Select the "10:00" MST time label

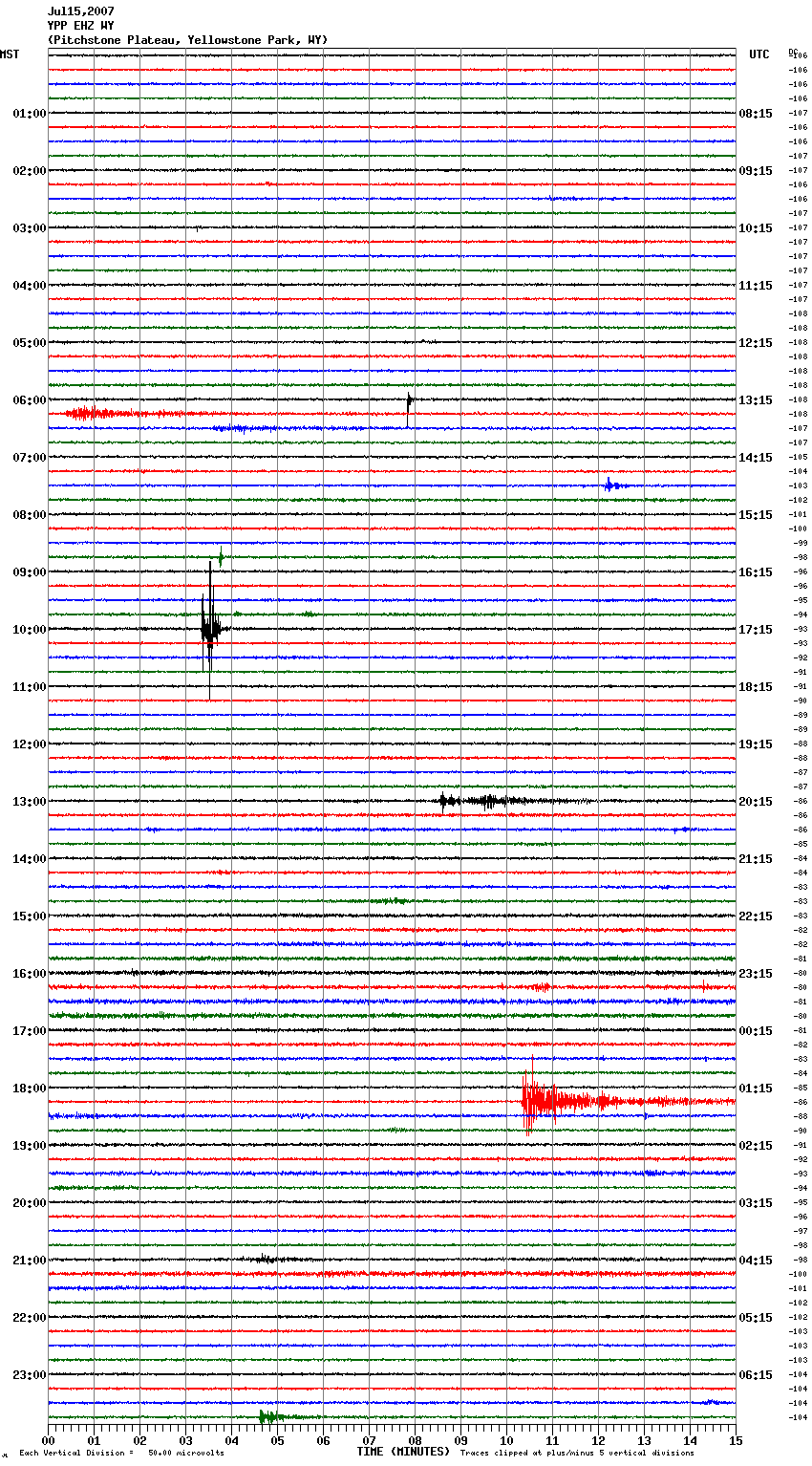tap(30, 630)
